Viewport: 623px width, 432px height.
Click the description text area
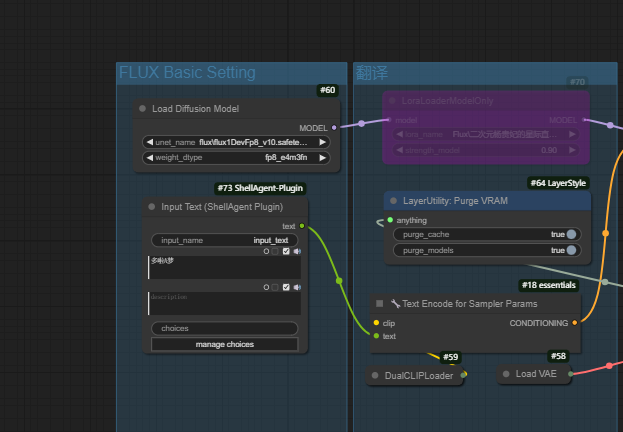pyautogui.click(x=224, y=304)
